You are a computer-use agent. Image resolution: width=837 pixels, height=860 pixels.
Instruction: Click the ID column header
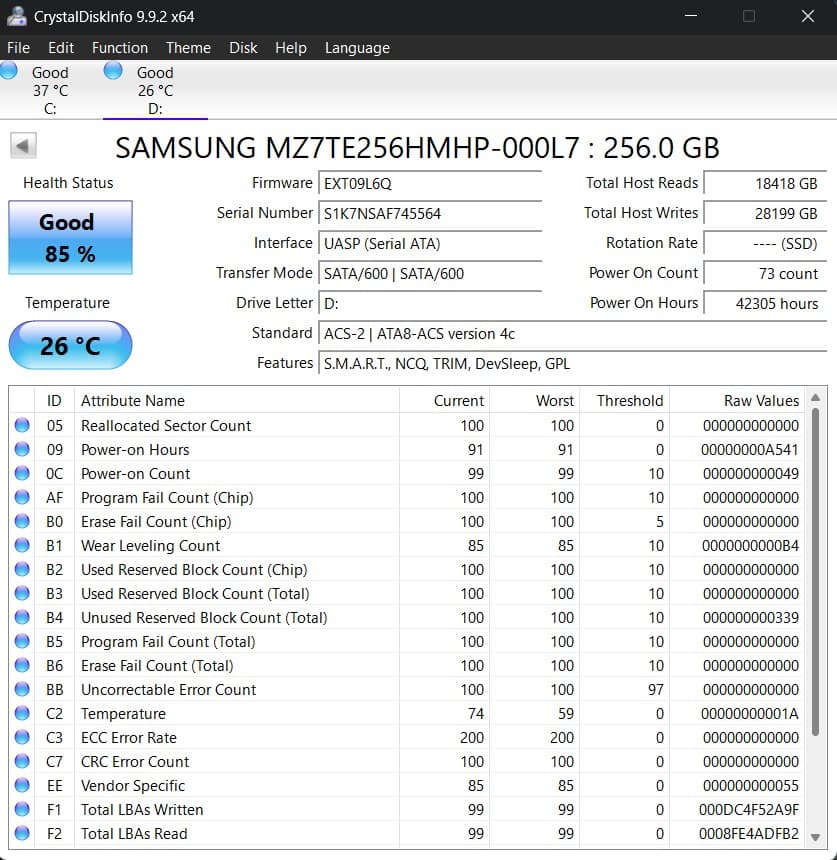pyautogui.click(x=54, y=400)
